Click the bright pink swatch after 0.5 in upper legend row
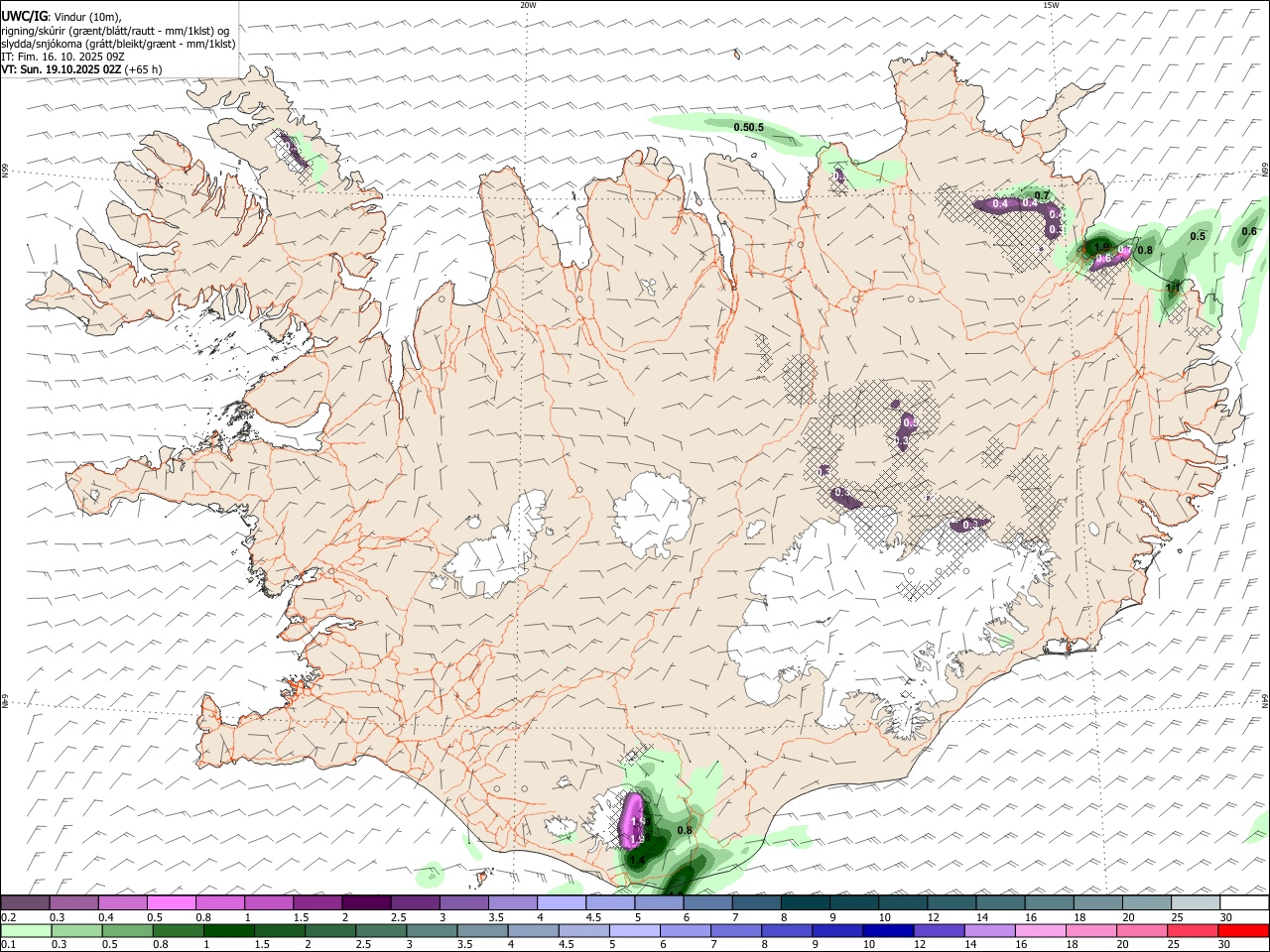This screenshot has height=952, width=1270. click(x=172, y=902)
